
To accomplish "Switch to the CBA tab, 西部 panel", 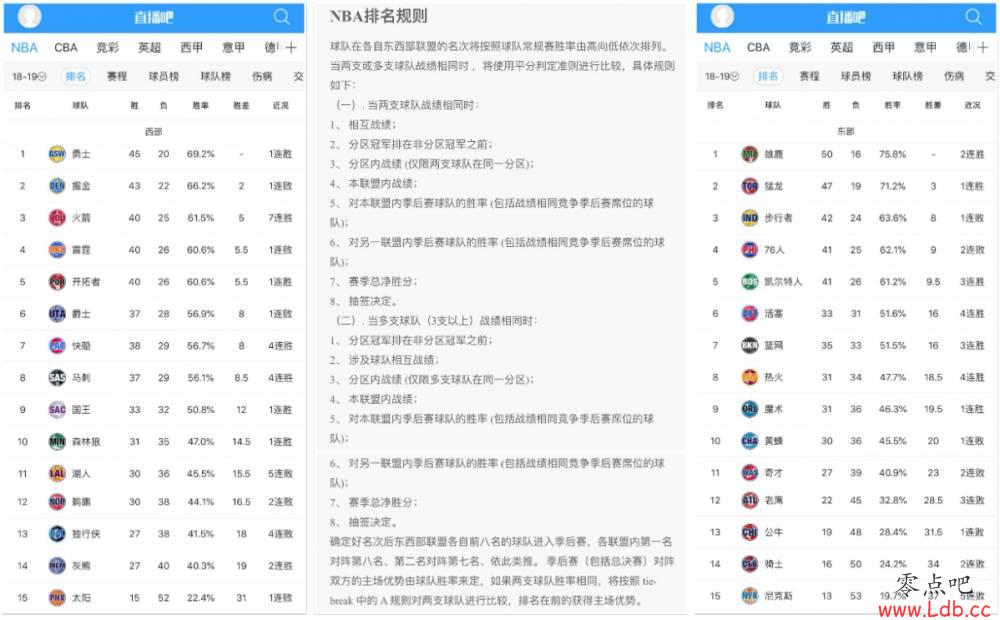I will 66,47.
